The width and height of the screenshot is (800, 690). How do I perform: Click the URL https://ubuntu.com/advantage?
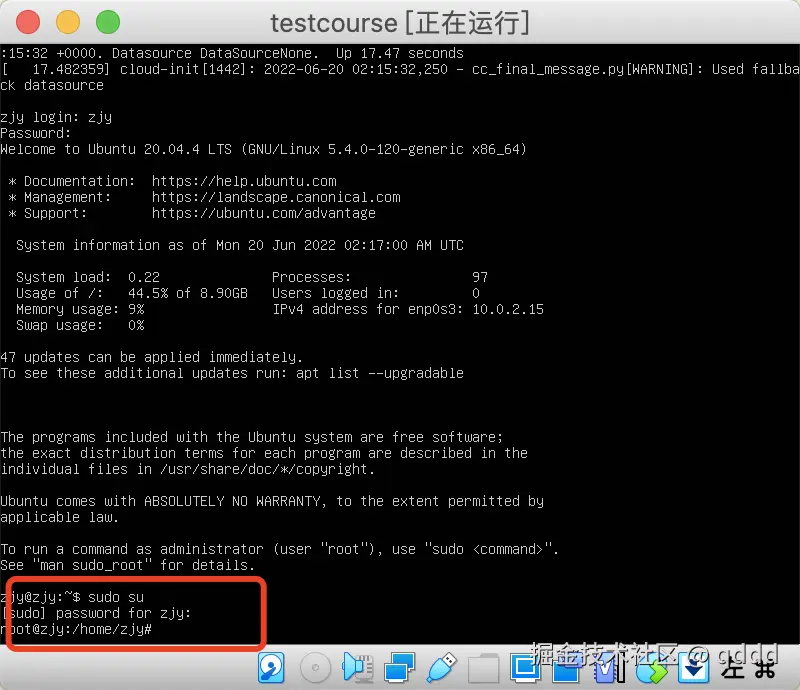point(264,213)
